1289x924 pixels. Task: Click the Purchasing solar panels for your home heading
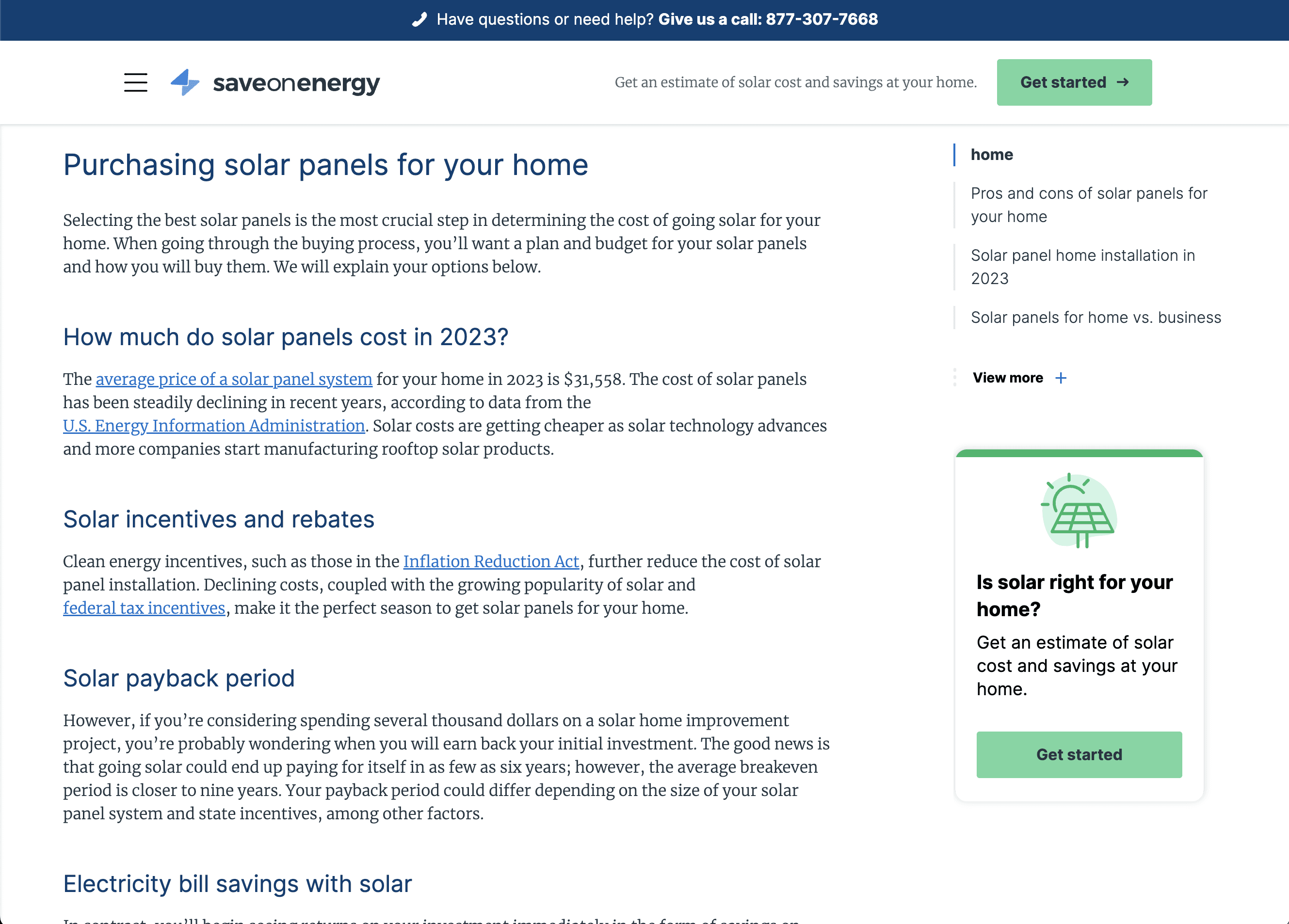326,165
